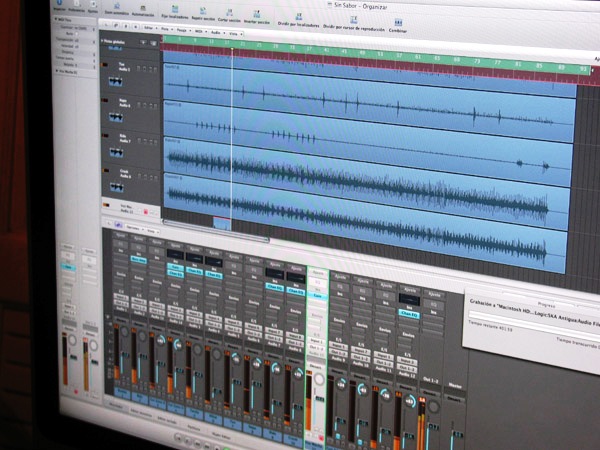Click the pan knob on Out 1-2 strip
Screen dimensions: 600x450
(x=434, y=406)
